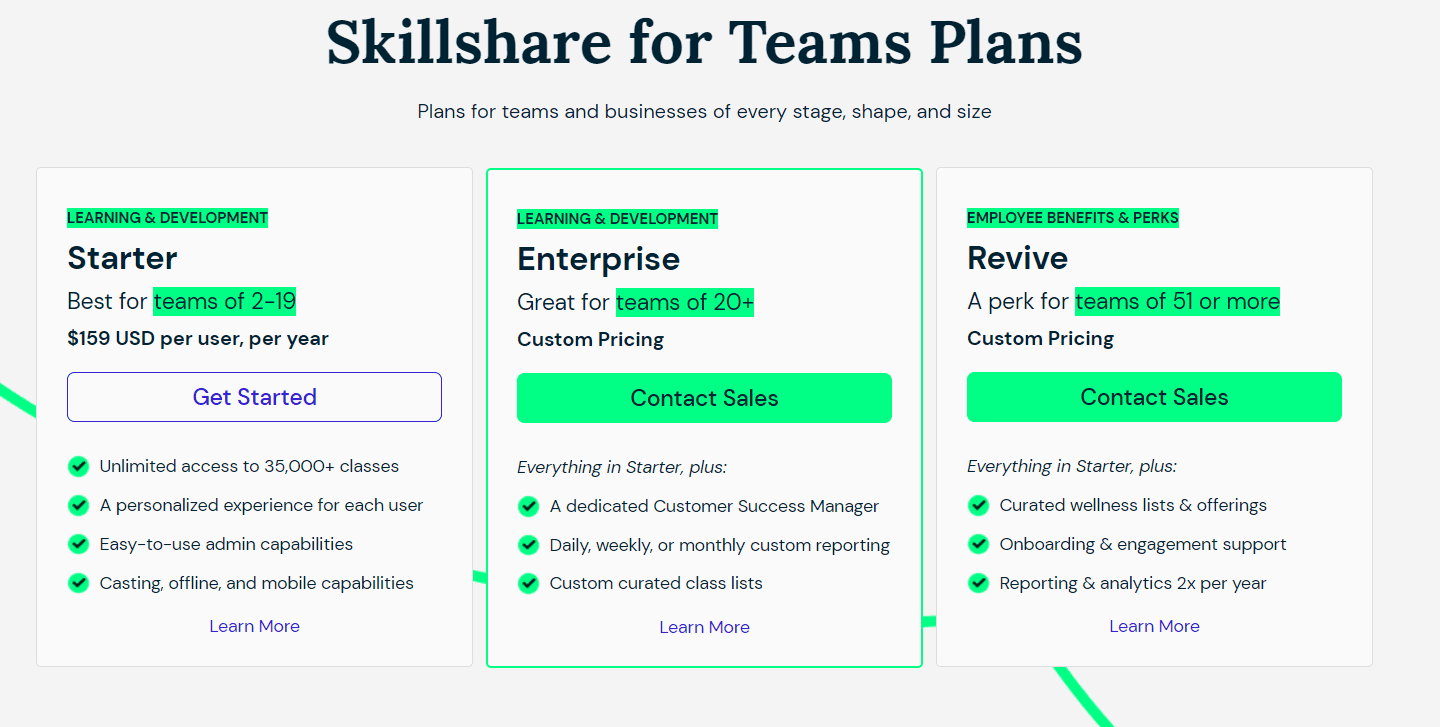Click Get Started on the Starter plan

[254, 397]
